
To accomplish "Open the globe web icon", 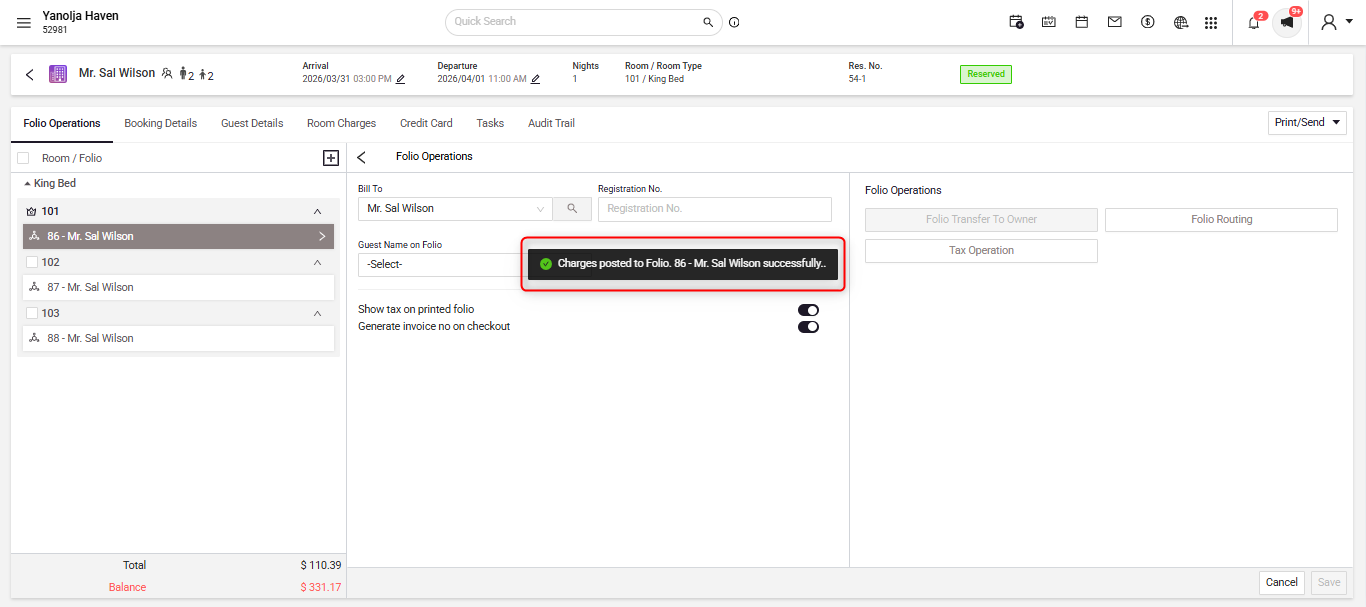I will [1181, 22].
